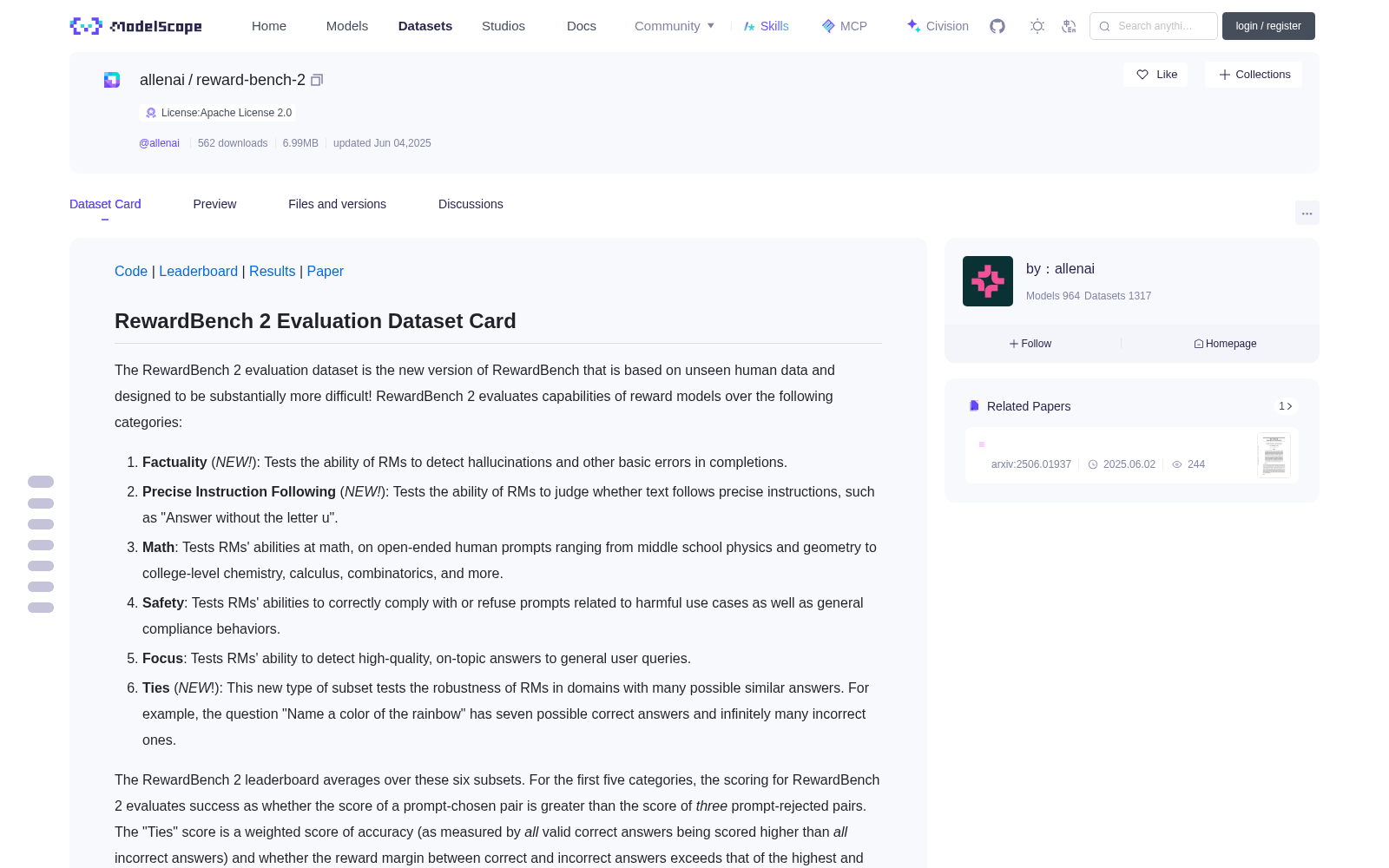Follow the allenai organization
The height and width of the screenshot is (868, 1389).
click(x=1030, y=344)
